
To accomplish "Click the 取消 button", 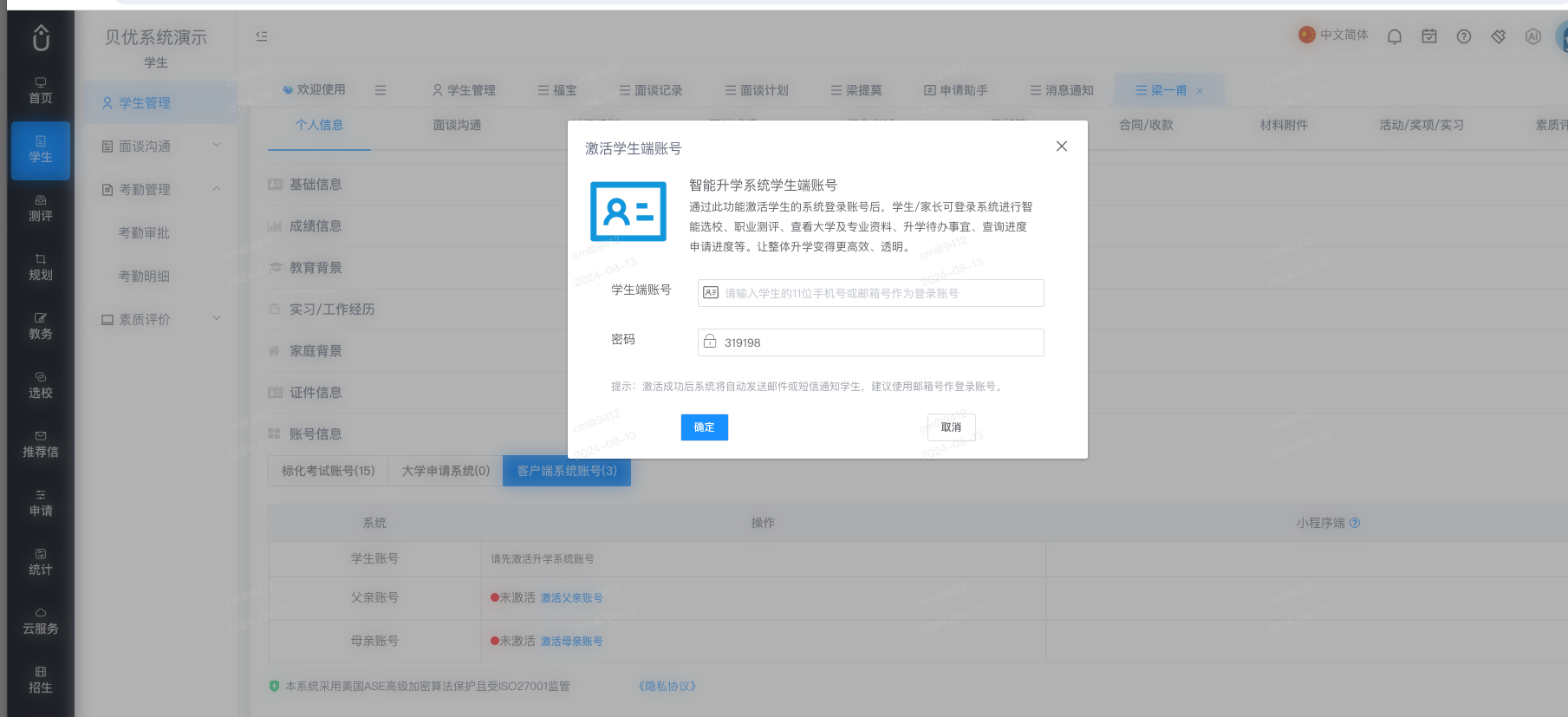I will pos(952,427).
